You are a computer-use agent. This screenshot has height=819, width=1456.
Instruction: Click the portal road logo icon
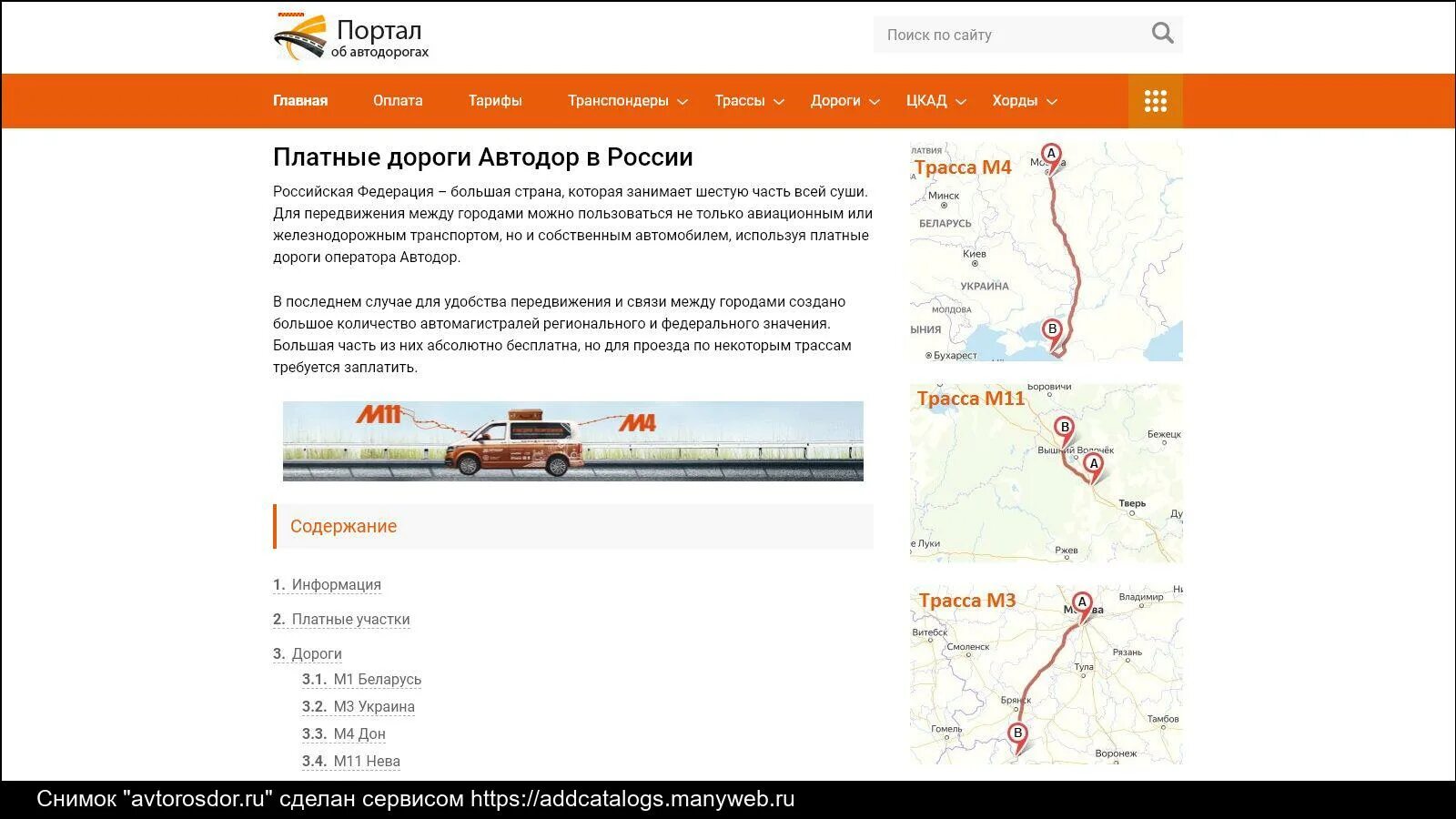[x=299, y=37]
